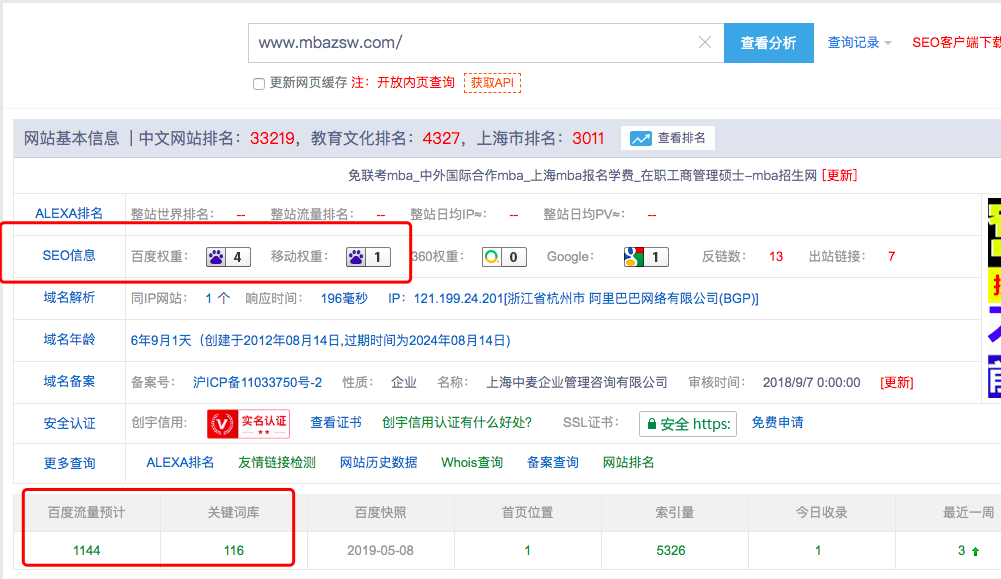The image size is (1001, 579).
Task: Click 更新 after the 审核时间 date
Action: click(x=896, y=382)
